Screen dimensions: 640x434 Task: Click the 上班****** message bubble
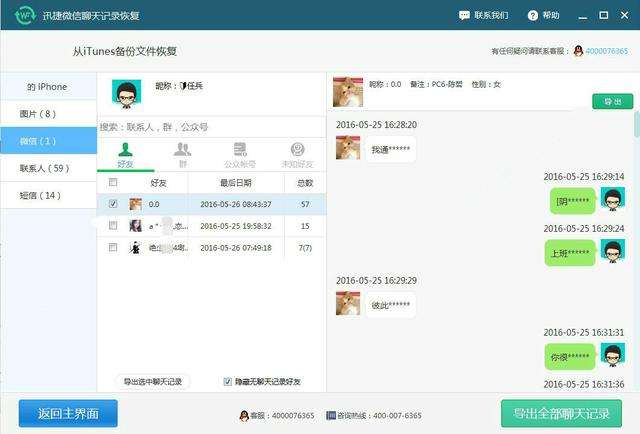pyautogui.click(x=570, y=253)
